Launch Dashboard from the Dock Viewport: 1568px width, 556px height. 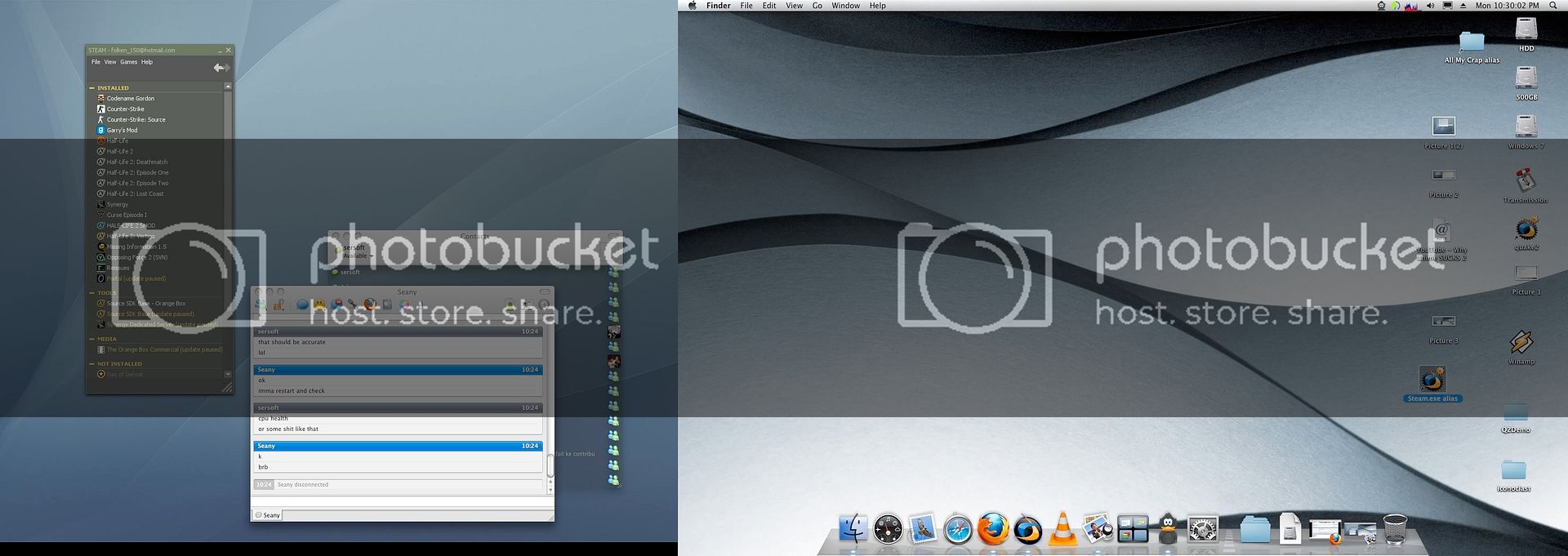click(888, 529)
